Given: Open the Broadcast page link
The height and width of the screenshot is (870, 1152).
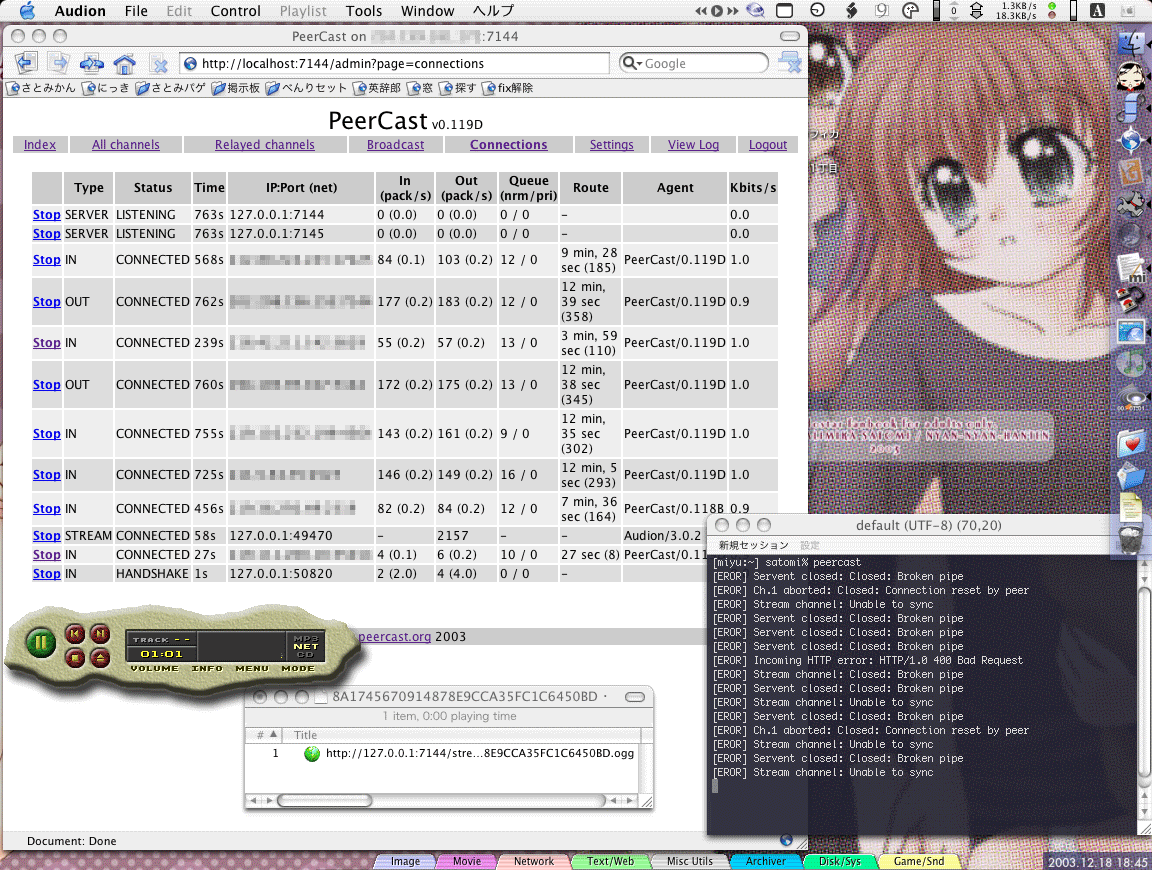Looking at the screenshot, I should pos(395,145).
